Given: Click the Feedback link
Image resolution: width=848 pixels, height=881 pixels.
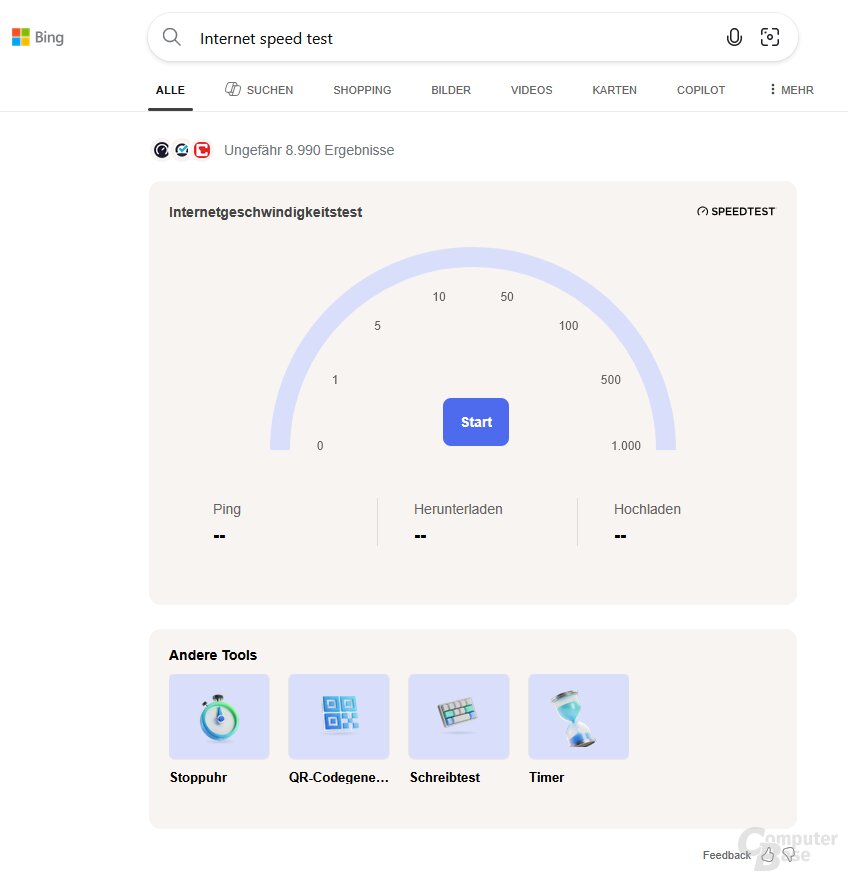Looking at the screenshot, I should click(726, 855).
